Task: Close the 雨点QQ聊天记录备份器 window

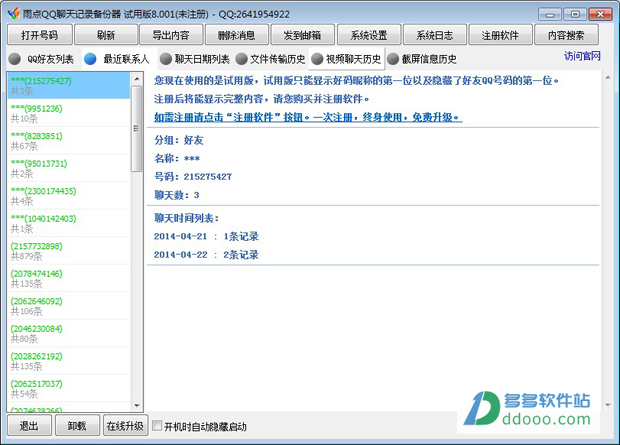Action: coord(600,15)
